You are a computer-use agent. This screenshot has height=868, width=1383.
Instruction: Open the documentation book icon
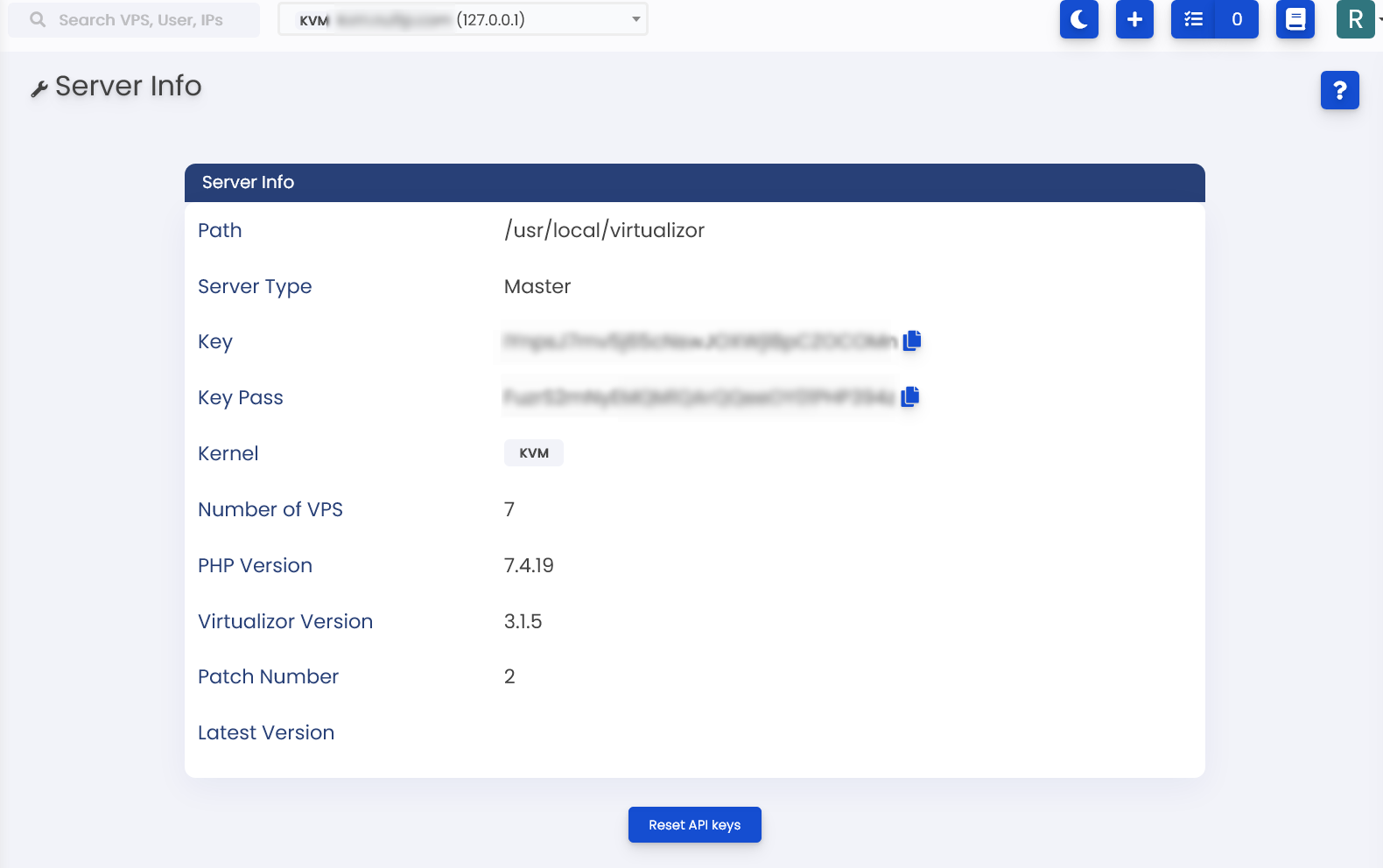pos(1295,19)
